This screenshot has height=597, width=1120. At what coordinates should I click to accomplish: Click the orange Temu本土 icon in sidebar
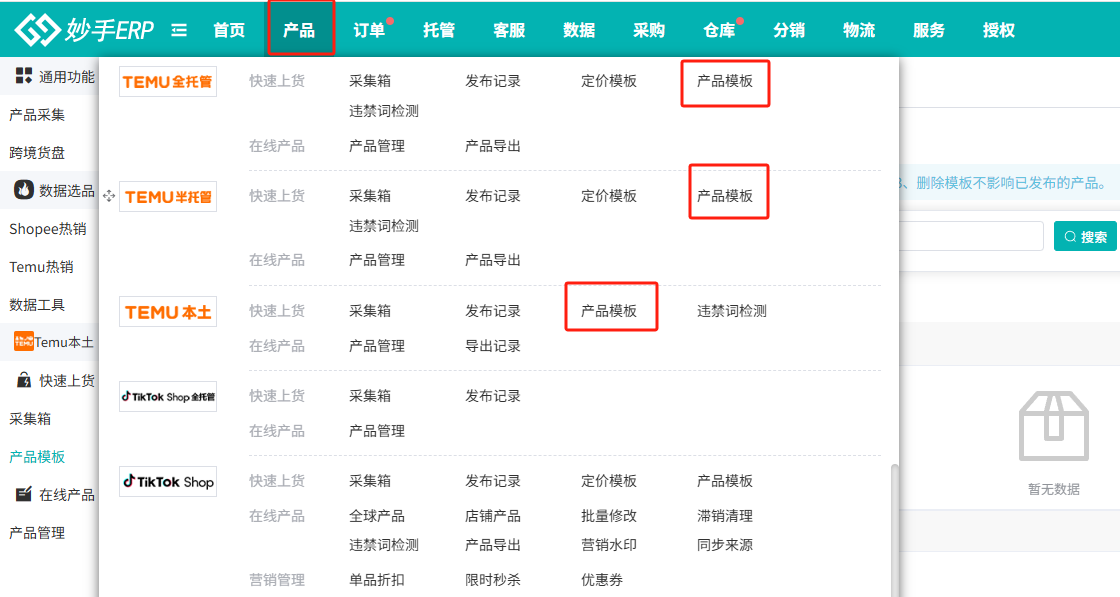click(x=24, y=341)
